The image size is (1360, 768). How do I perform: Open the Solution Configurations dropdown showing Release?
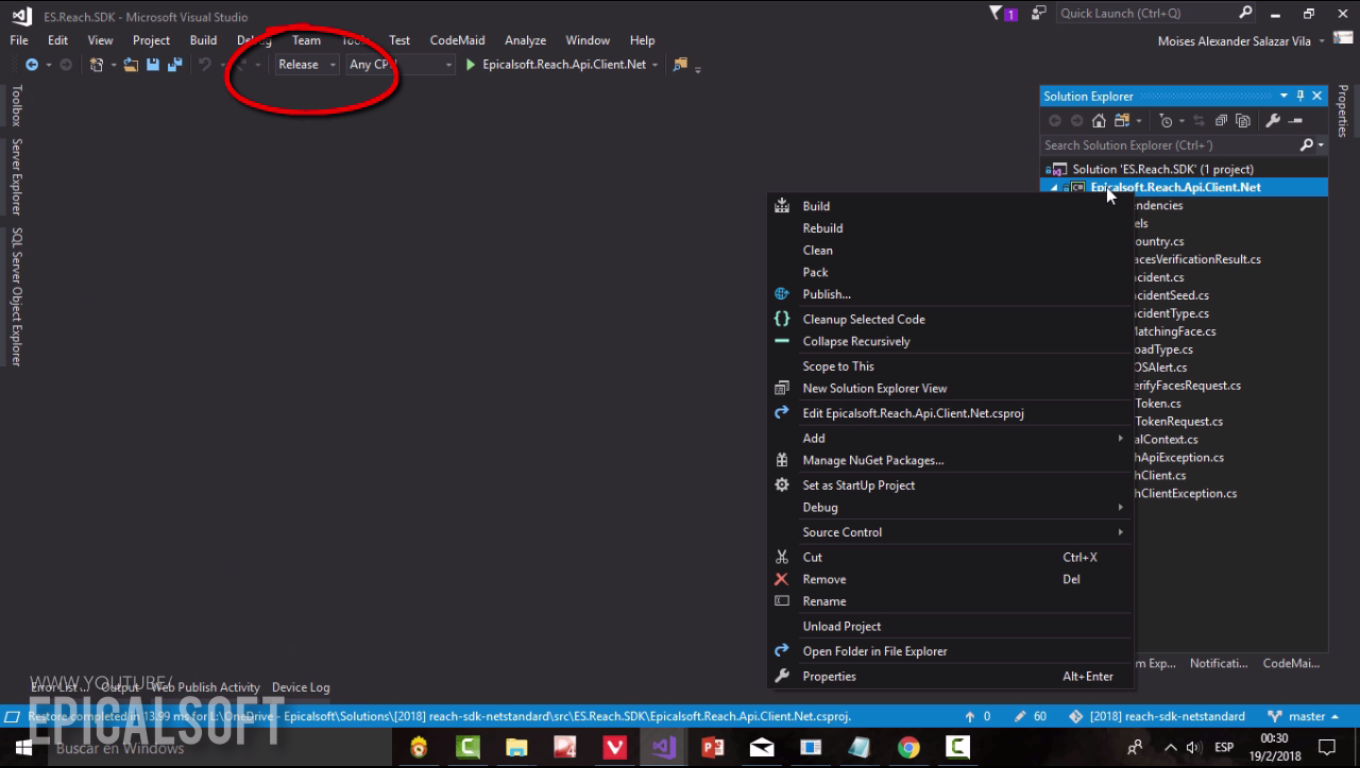[x=307, y=64]
